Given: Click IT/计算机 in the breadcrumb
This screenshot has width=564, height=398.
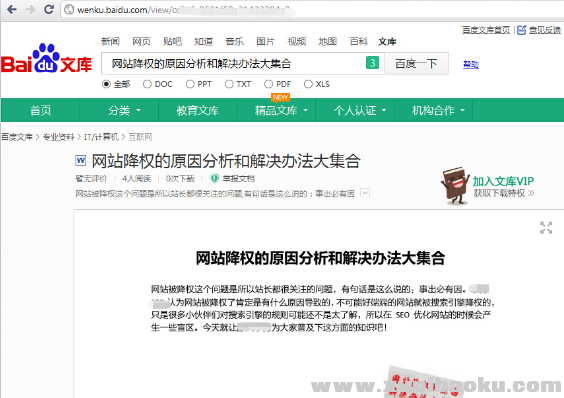Looking at the screenshot, I should tap(101, 137).
